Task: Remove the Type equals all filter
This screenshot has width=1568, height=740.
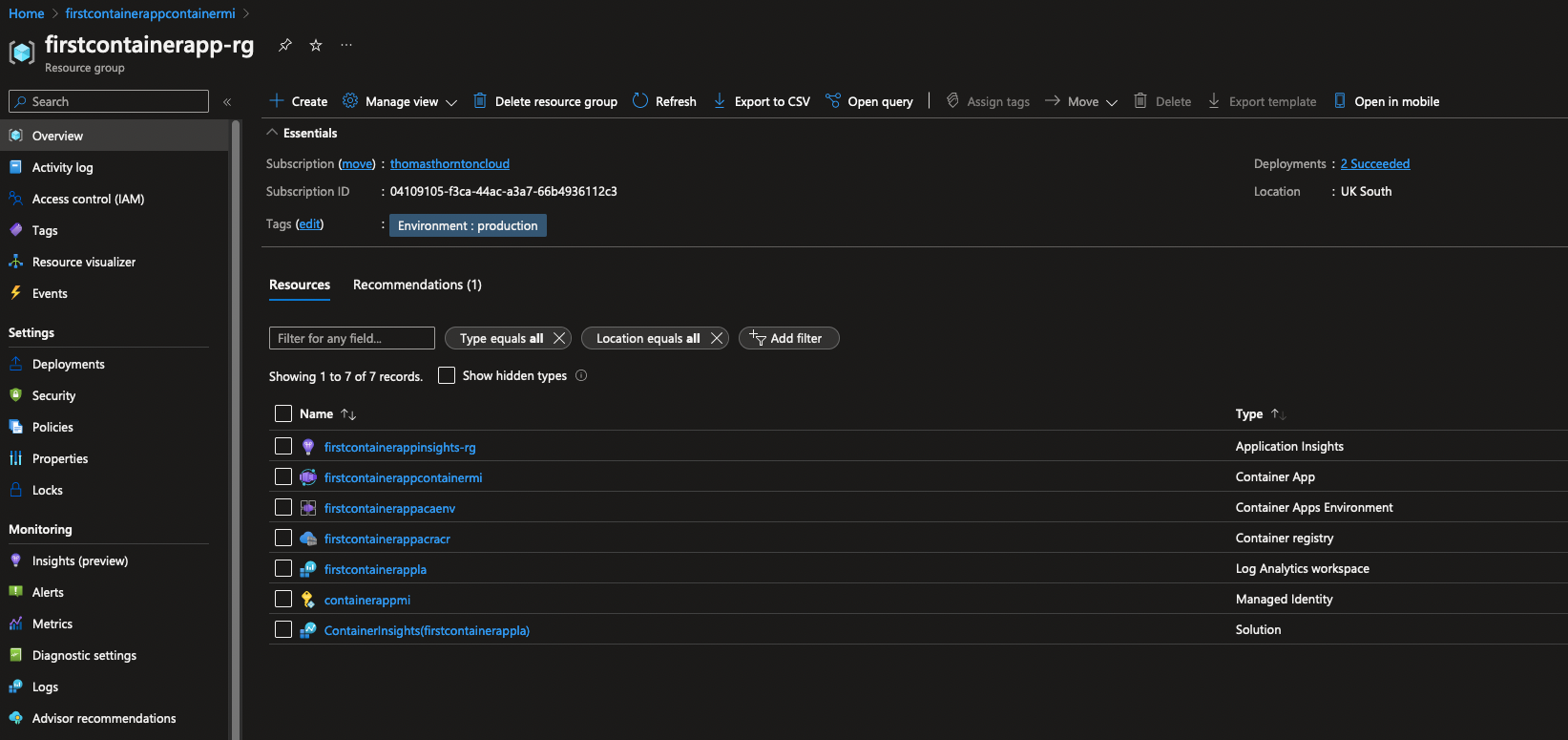Action: pos(559,338)
